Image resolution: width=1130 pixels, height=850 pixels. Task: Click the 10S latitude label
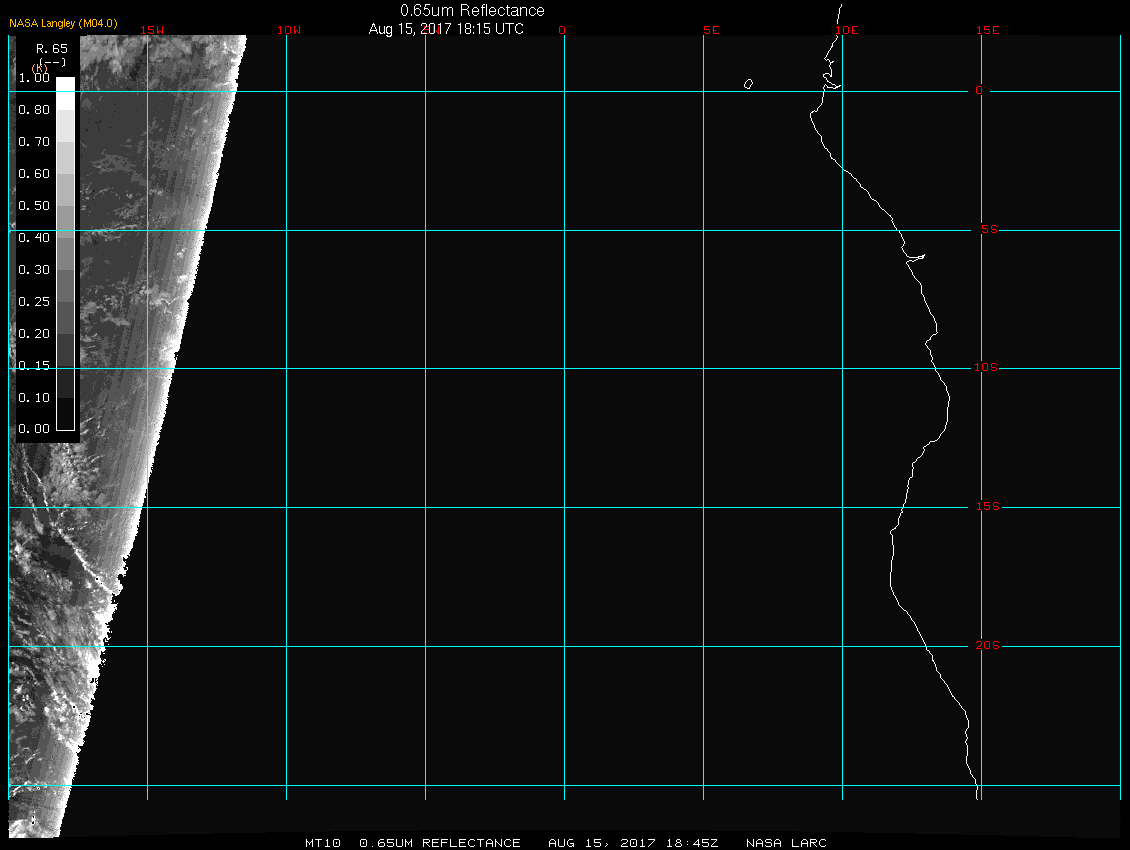(x=986, y=368)
